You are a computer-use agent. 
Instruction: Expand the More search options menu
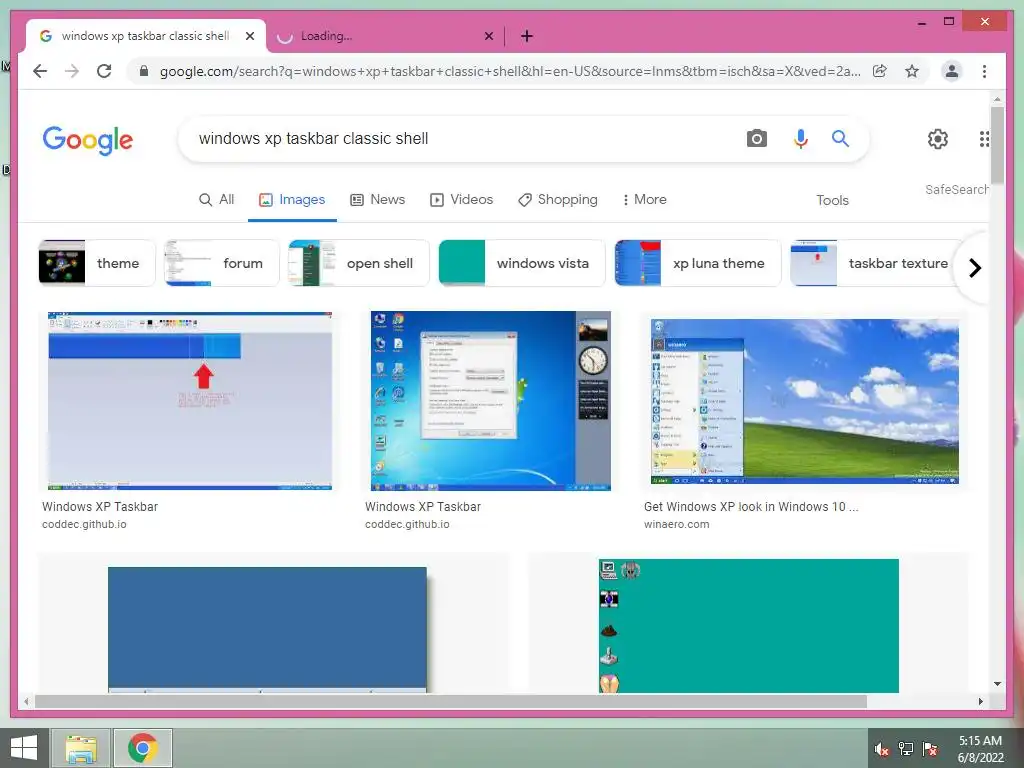pos(645,199)
